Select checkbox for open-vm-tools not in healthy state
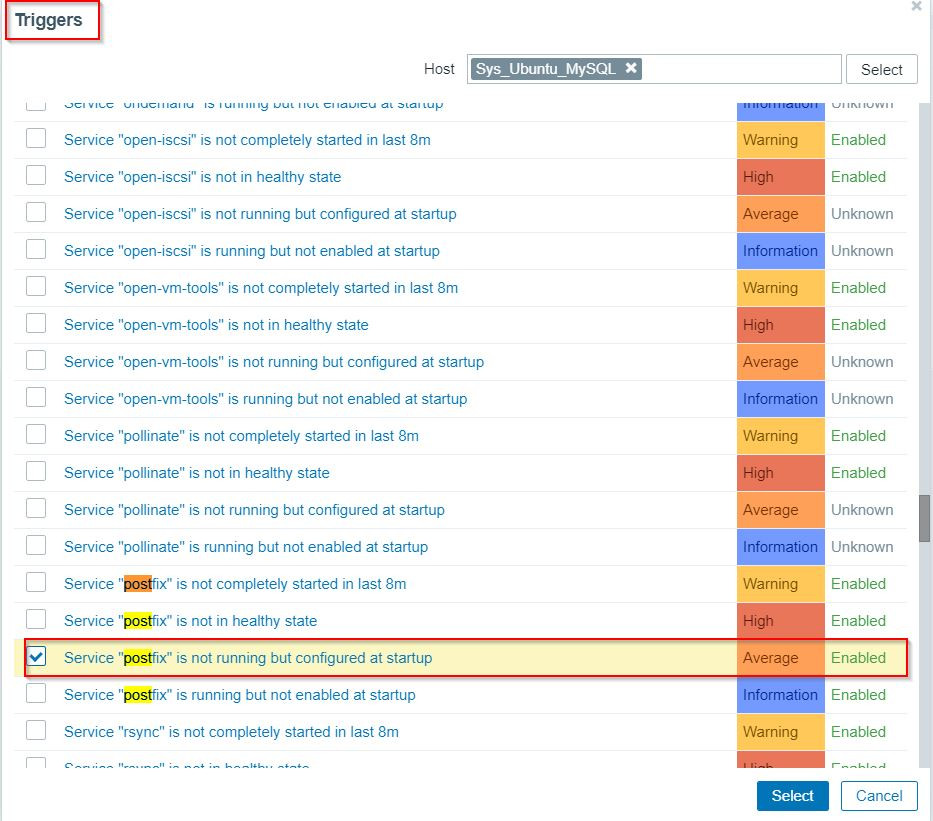The height and width of the screenshot is (821, 933). tap(36, 324)
